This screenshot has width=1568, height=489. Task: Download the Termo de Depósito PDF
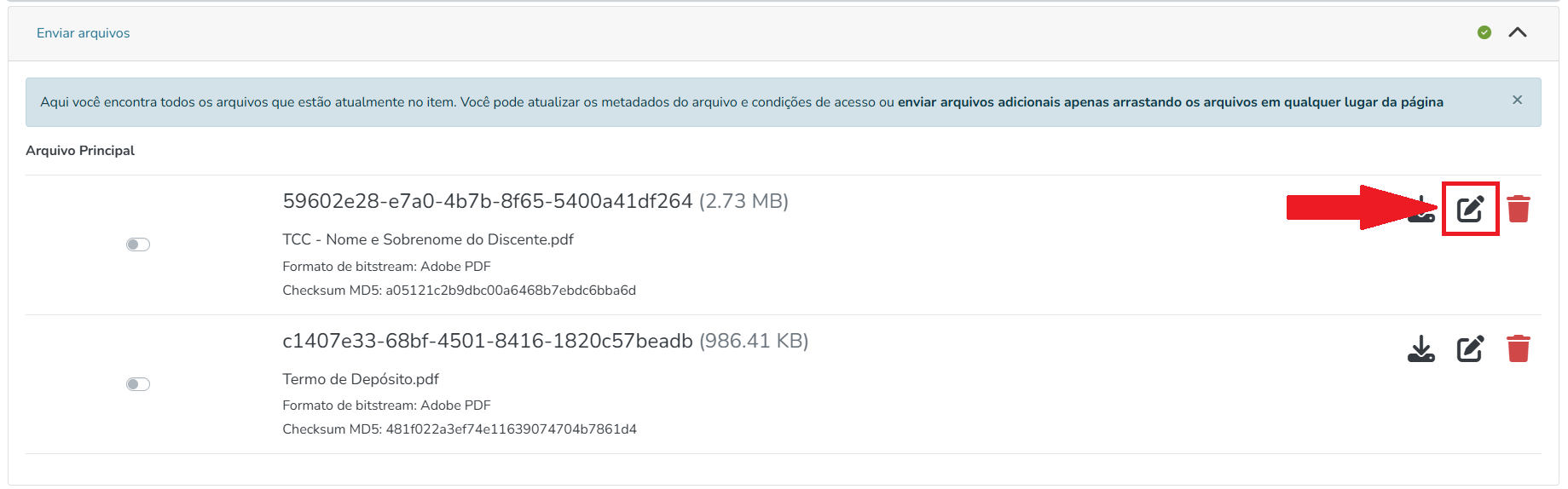[1421, 348]
